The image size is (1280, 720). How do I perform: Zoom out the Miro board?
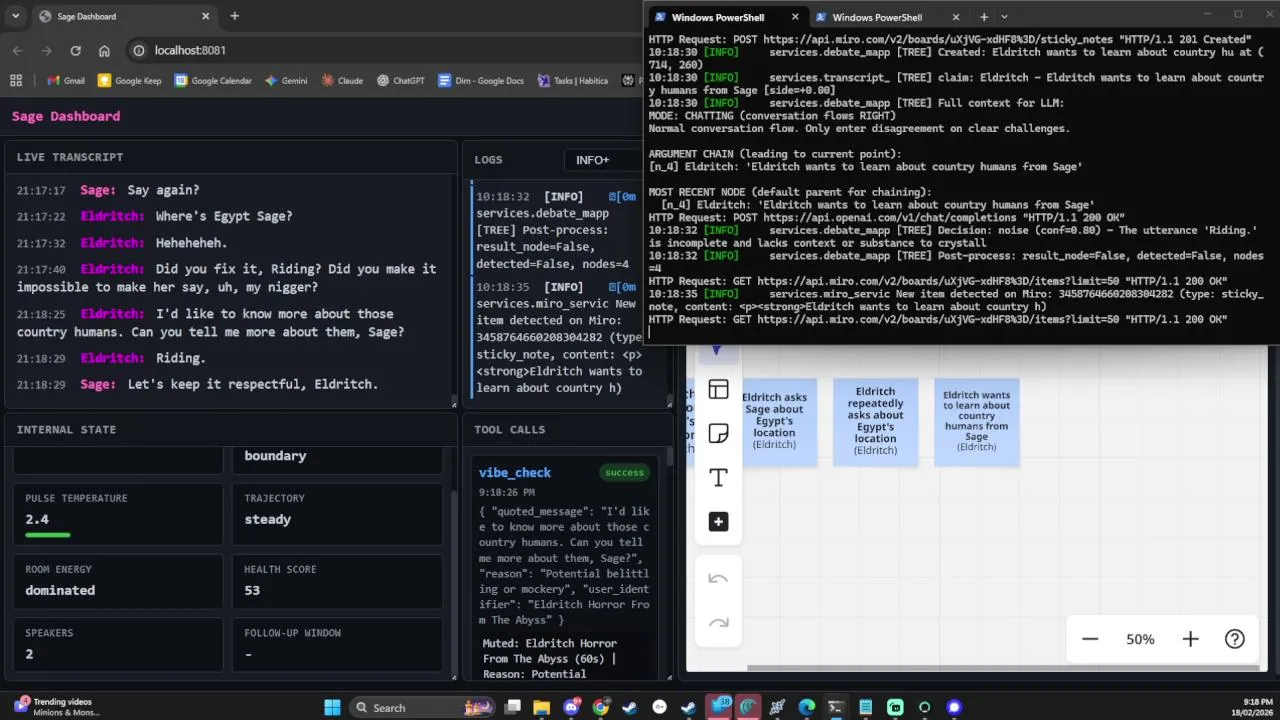[1090, 639]
